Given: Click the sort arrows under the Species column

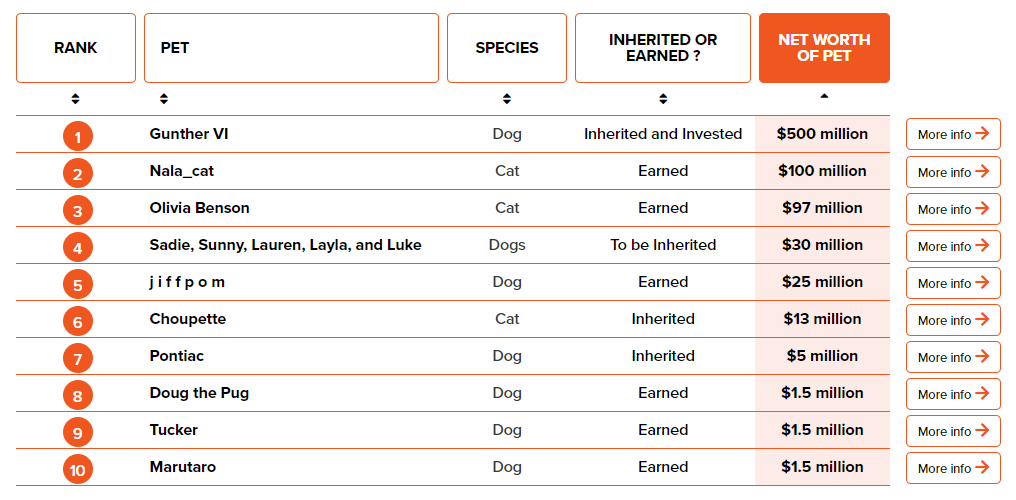Looking at the screenshot, I should pos(507,99).
